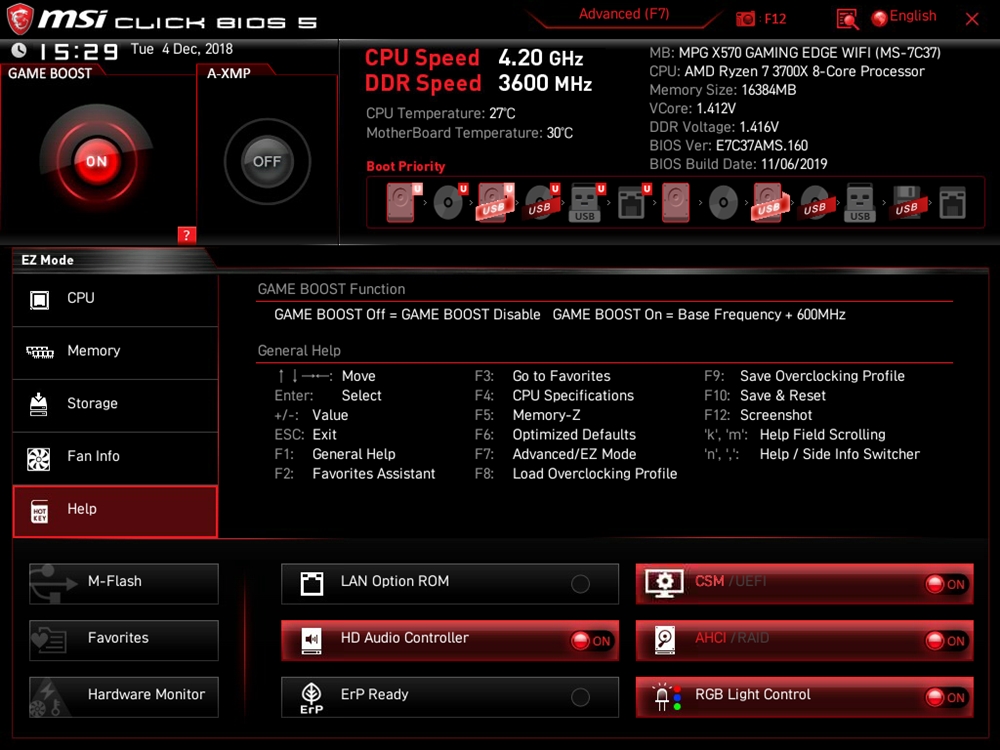
Task: Click the AHCI hard drive icon
Action: pyautogui.click(x=665, y=640)
